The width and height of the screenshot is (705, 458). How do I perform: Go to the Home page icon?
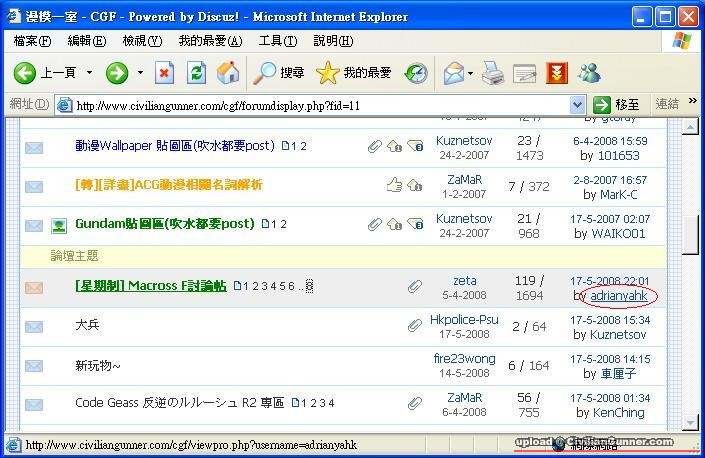pyautogui.click(x=228, y=73)
